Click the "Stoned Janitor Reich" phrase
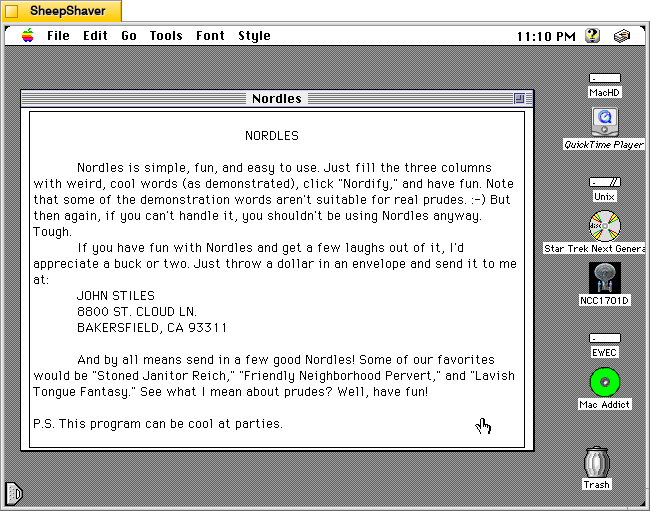Screen dimensions: 650x511 (x=163, y=376)
